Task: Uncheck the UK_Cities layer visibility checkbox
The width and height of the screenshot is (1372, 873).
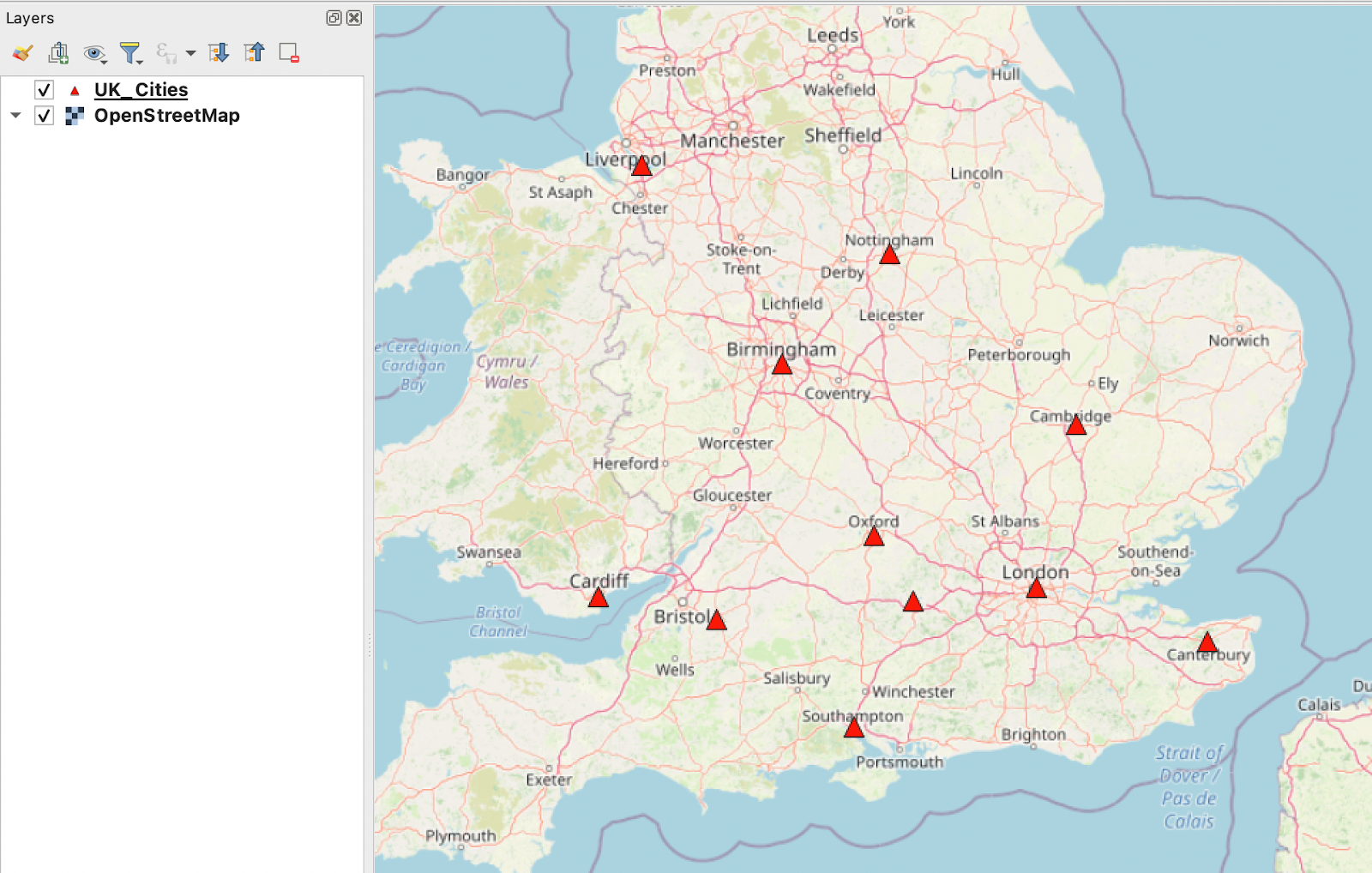Action: point(45,90)
